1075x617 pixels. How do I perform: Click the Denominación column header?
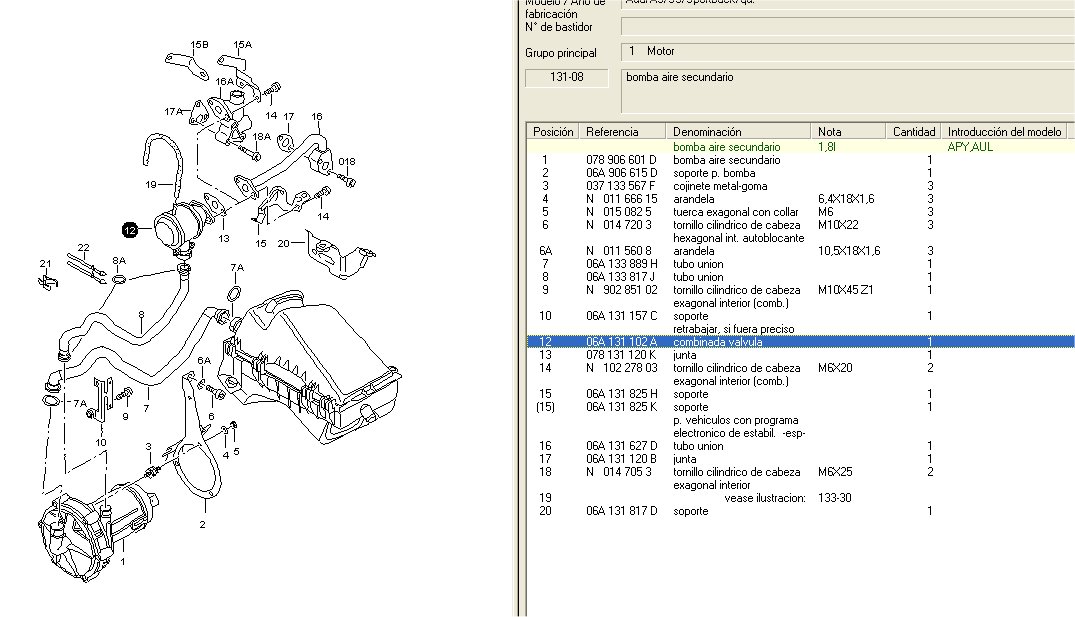point(738,132)
